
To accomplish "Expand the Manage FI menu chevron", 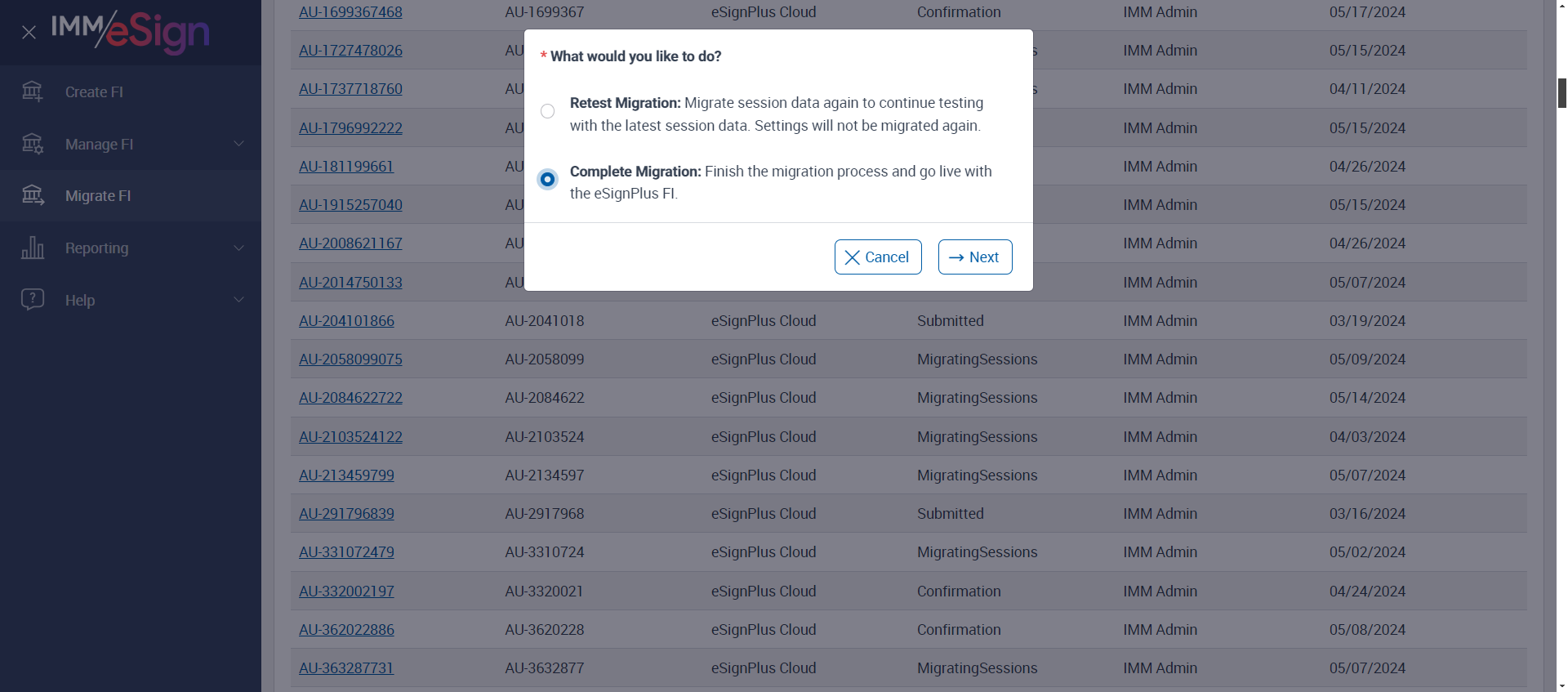I will click(x=238, y=144).
